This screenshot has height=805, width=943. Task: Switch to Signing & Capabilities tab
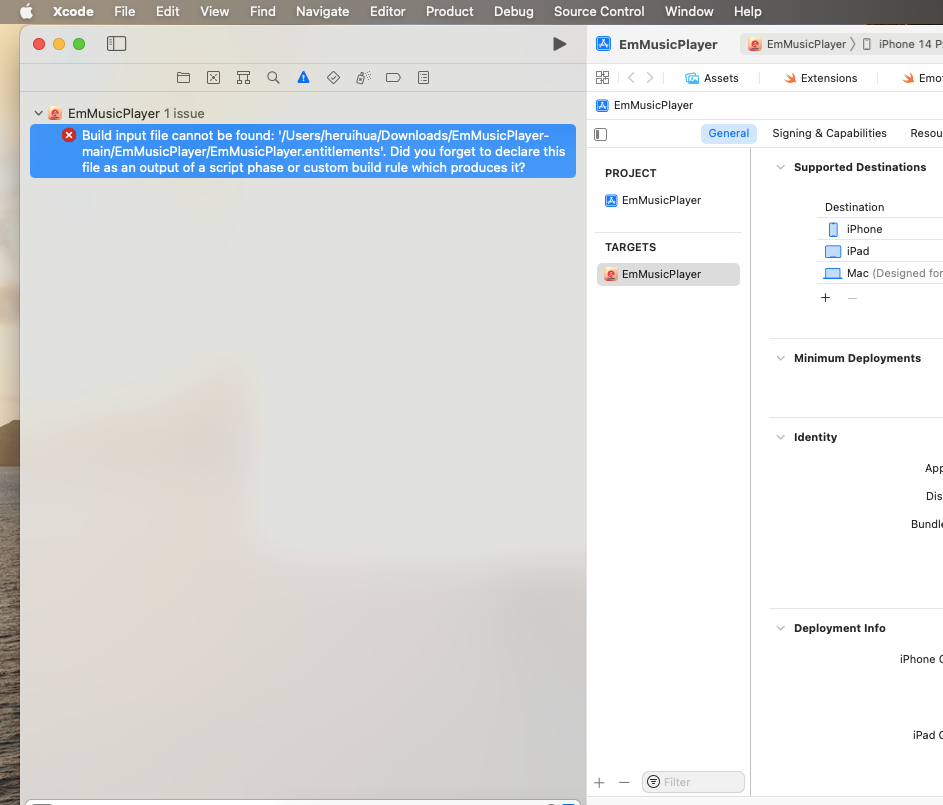coord(829,132)
